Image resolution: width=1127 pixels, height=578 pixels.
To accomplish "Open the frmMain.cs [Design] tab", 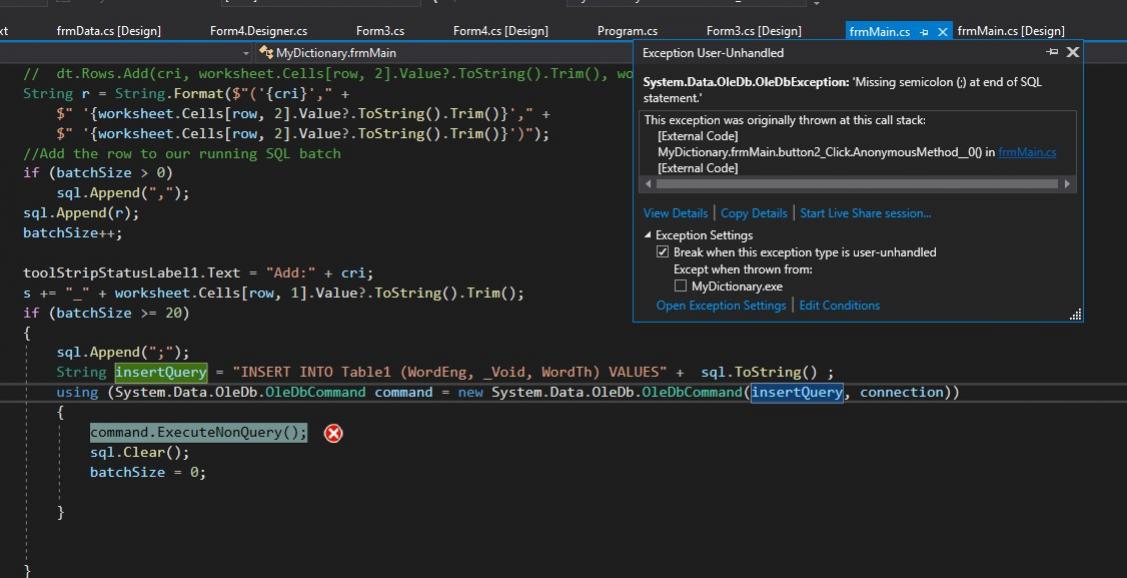I will point(1010,31).
